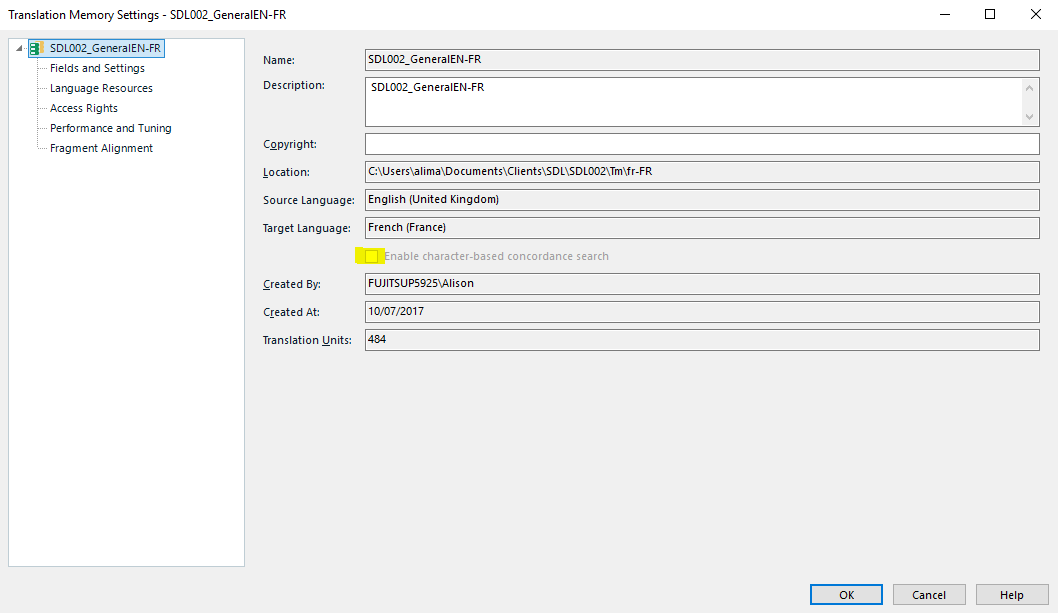Viewport: 1058px width, 613px height.
Task: Open Fields and Settings page
Action: click(97, 68)
